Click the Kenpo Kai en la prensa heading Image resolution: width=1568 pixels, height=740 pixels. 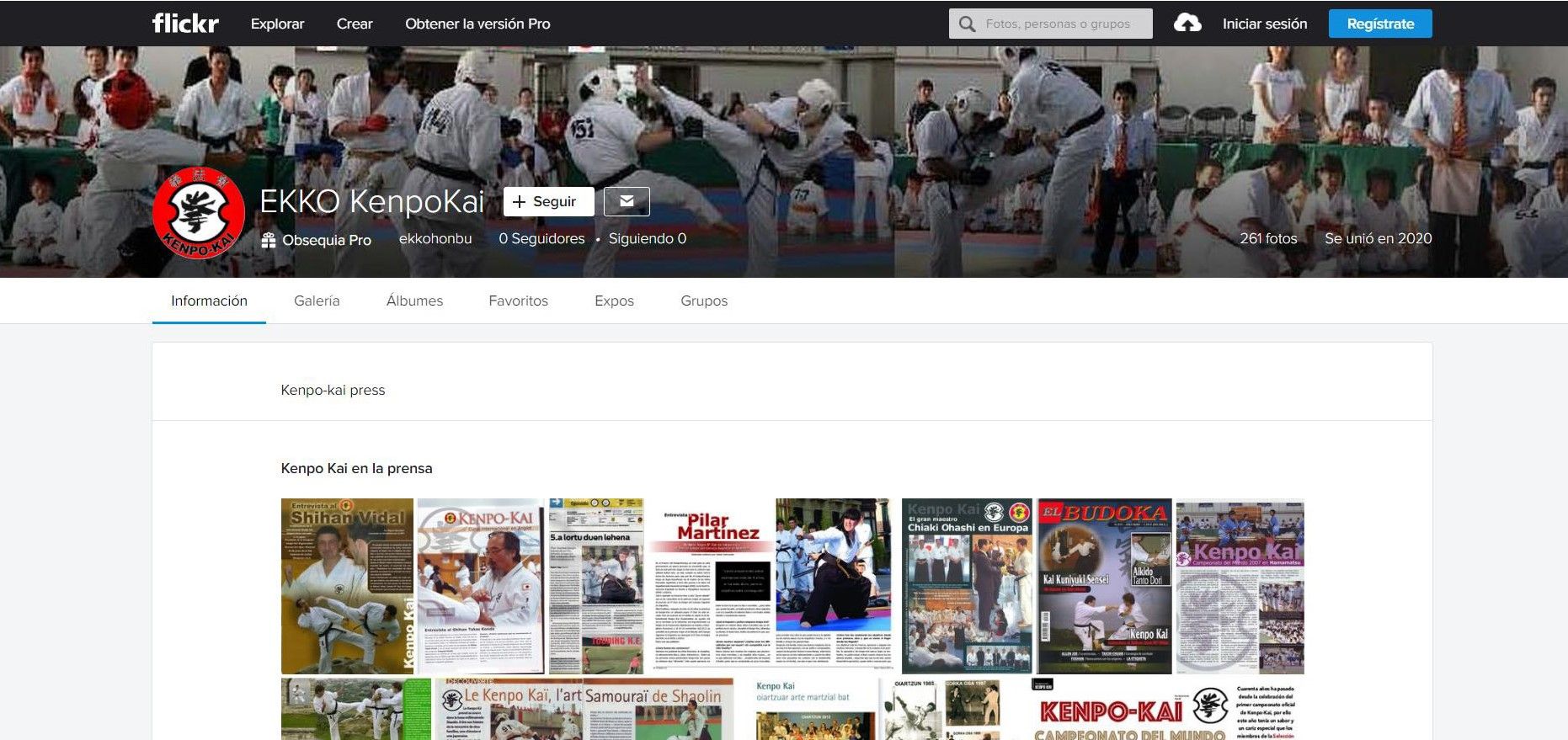click(x=356, y=468)
